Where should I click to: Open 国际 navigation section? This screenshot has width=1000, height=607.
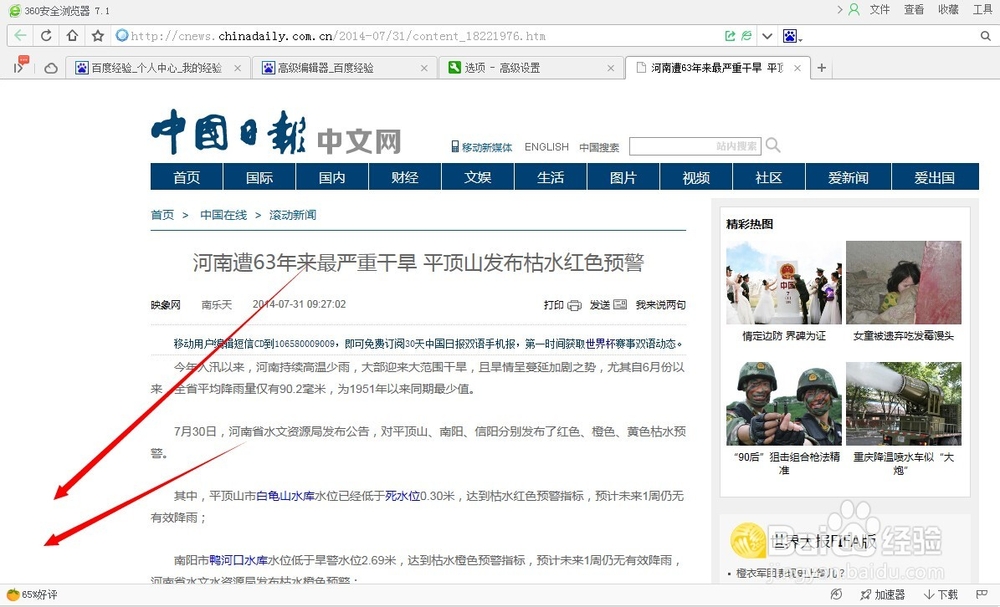click(x=260, y=177)
